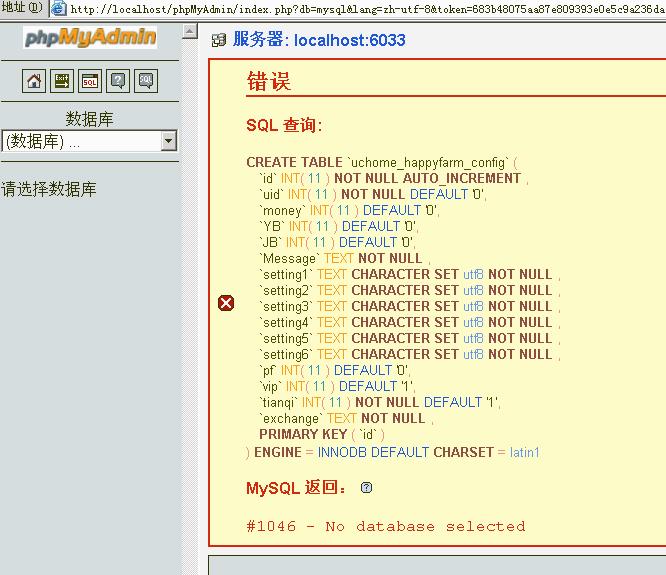666x575 pixels.
Task: Click the `money` column line
Action: point(349,210)
